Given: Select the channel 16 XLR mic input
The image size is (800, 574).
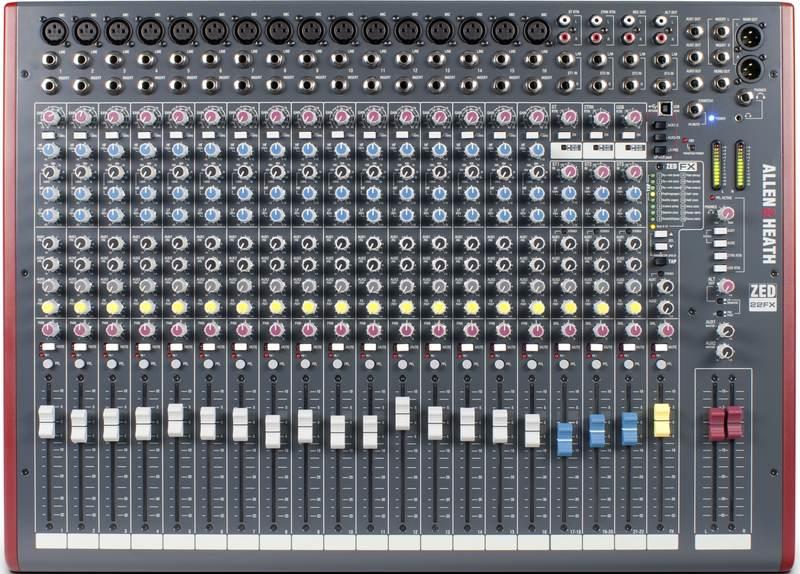Looking at the screenshot, I should (536, 31).
